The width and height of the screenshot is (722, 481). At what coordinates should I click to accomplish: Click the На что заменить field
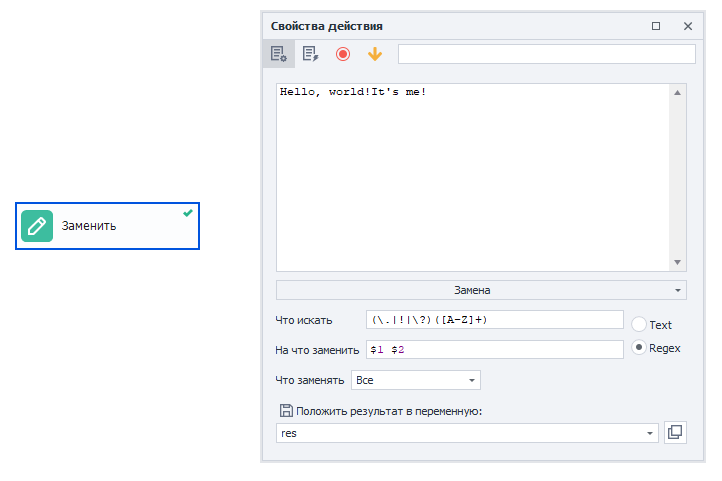495,349
